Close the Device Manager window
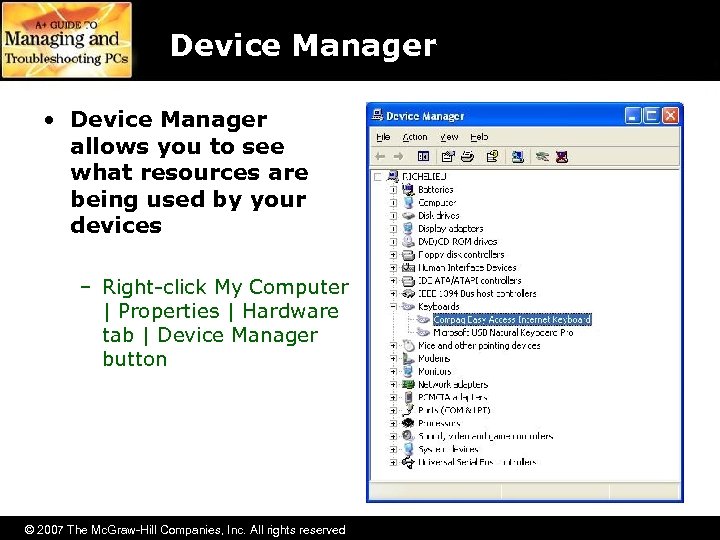The width and height of the screenshot is (720, 540). point(670,116)
